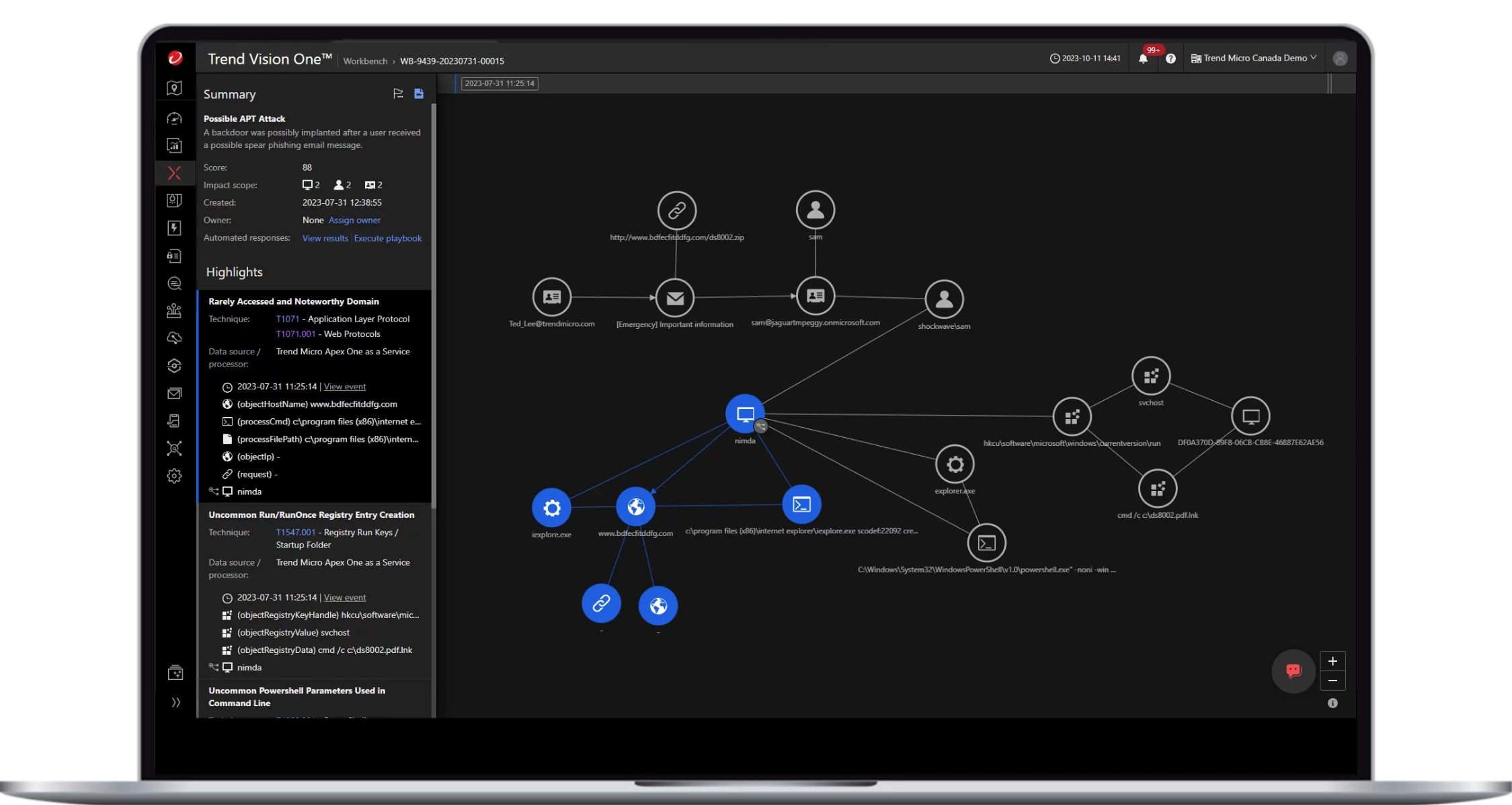
Task: Open the email envelope icon in sidebar
Action: click(174, 393)
